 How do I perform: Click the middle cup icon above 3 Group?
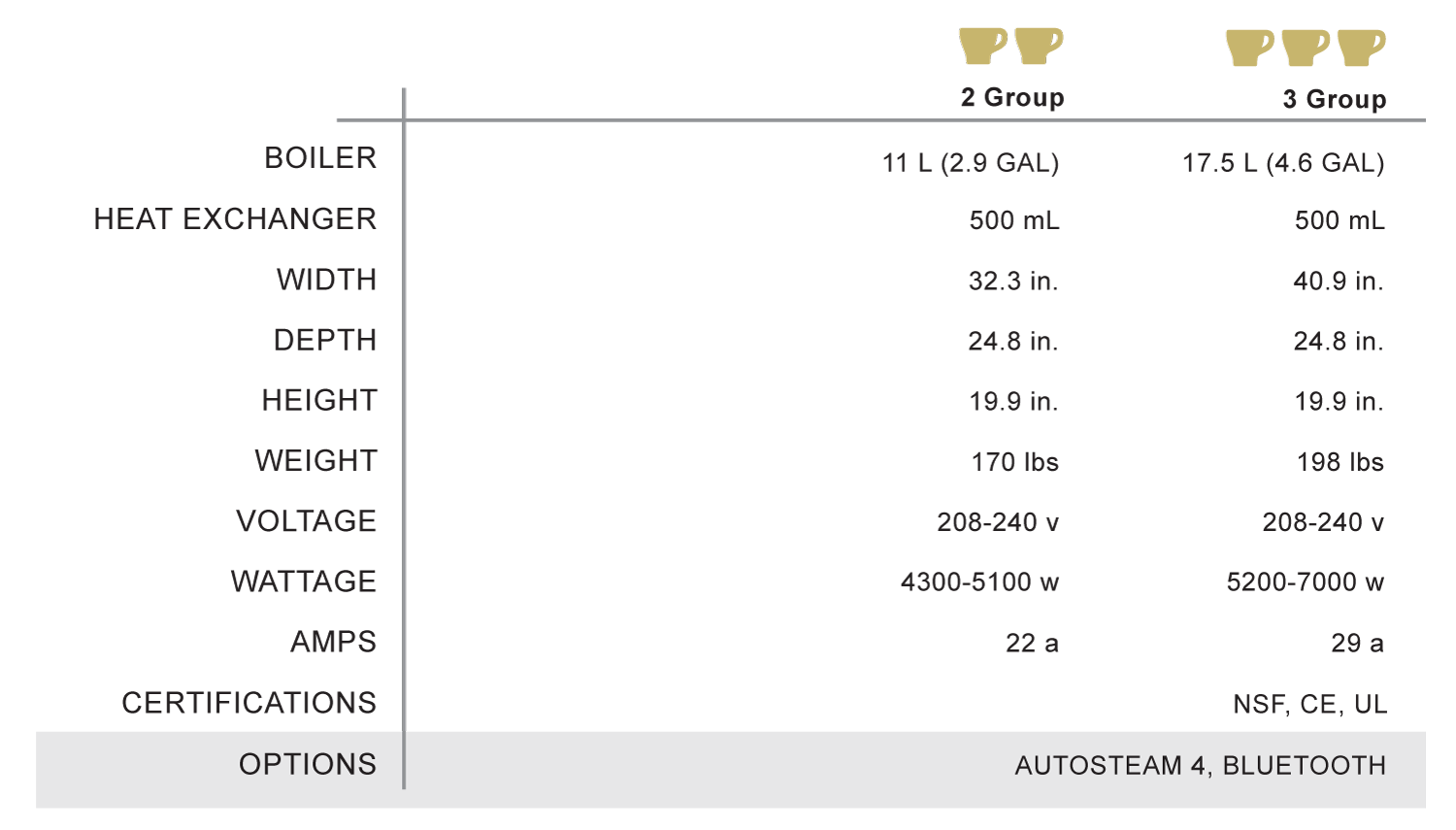pos(1306,48)
